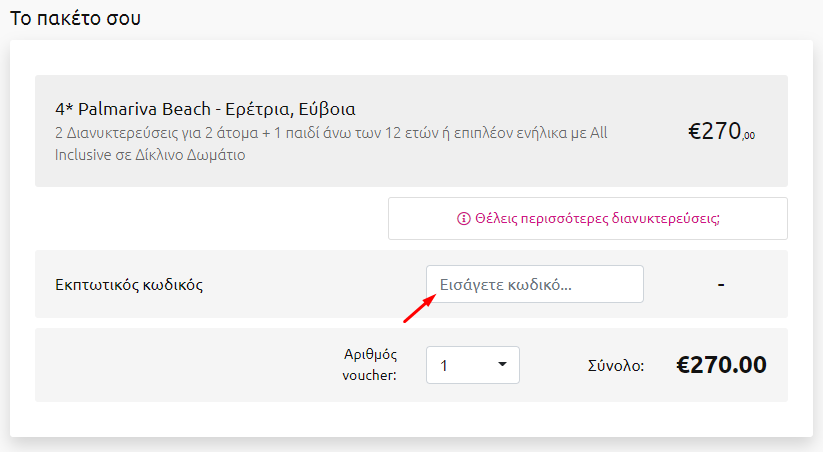
Task: Select the voucher quantity value 1
Action: pyautogui.click(x=444, y=365)
